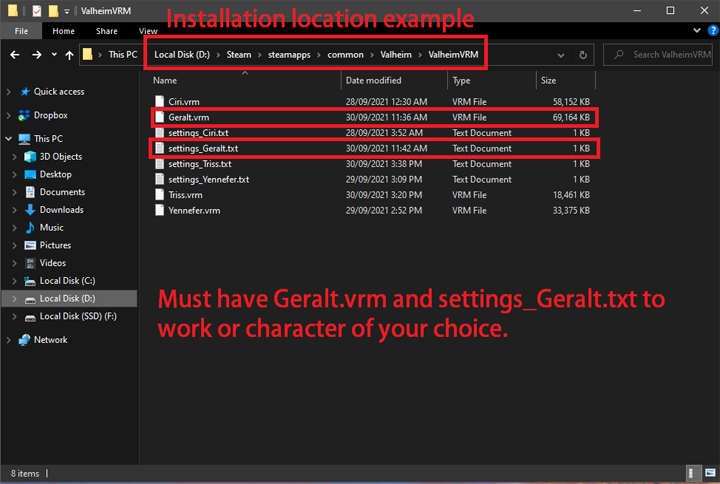This screenshot has height=484, width=720.
Task: Open the File menu
Action: coord(21,31)
